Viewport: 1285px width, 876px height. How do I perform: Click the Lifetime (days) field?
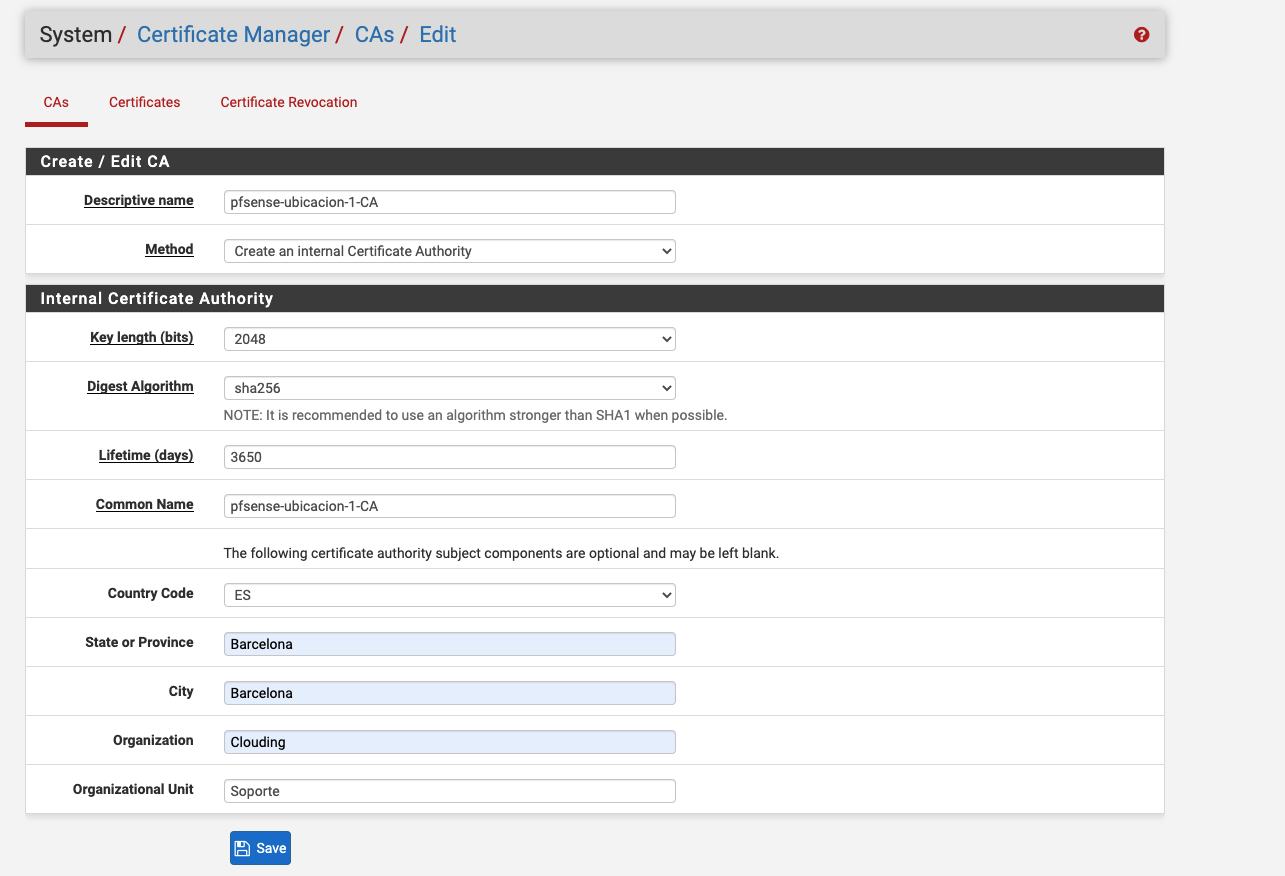(x=450, y=457)
